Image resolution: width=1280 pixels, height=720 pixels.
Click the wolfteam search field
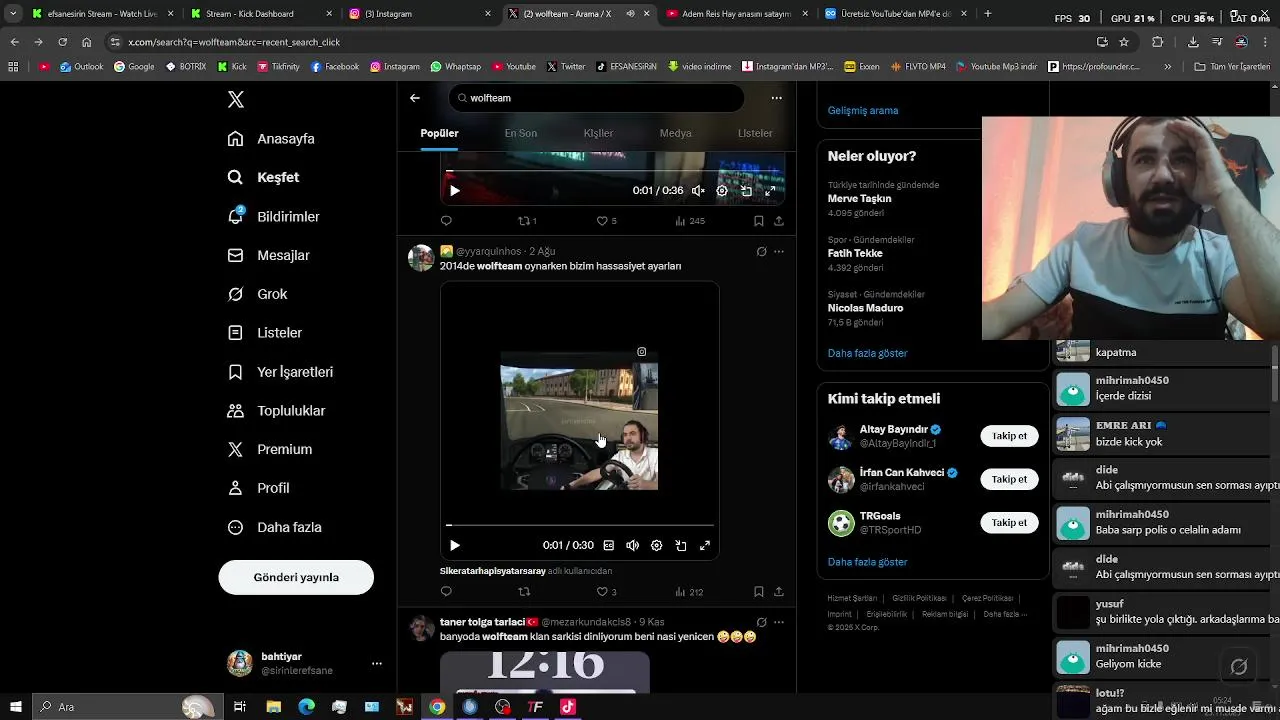coord(596,98)
